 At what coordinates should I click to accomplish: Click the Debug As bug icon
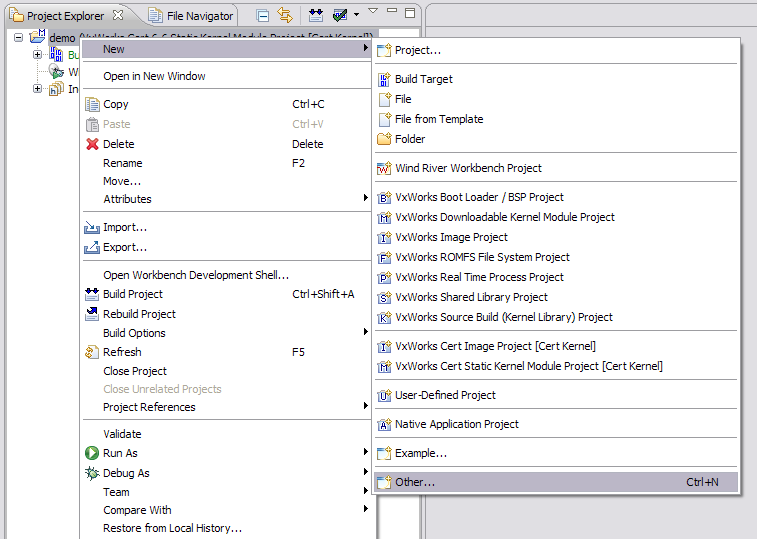[92, 473]
